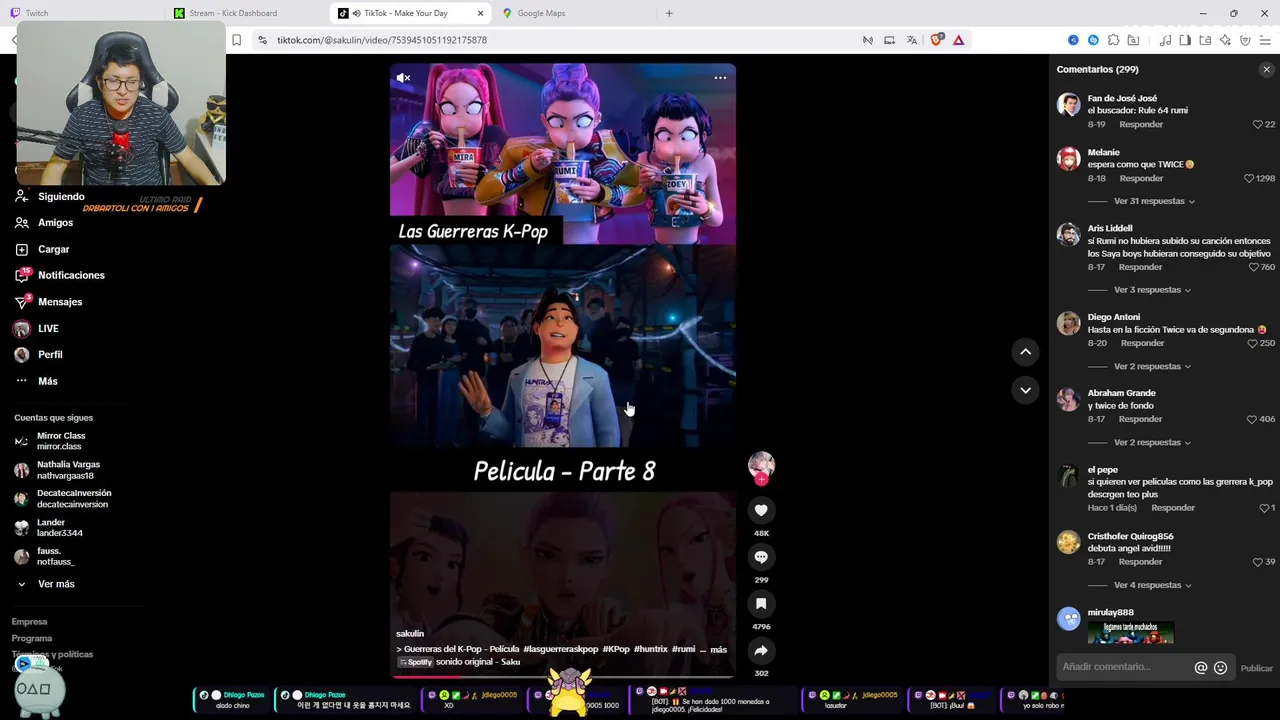Screen dimensions: 1280x720
Task: Expand Ver 4 respuestas under Cristhofer Quirog856
Action: click(1152, 585)
